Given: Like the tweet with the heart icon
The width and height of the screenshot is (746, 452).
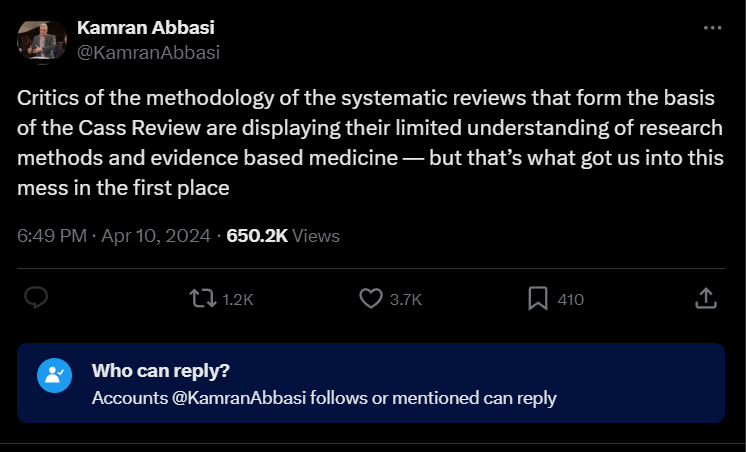Looking at the screenshot, I should 371,298.
